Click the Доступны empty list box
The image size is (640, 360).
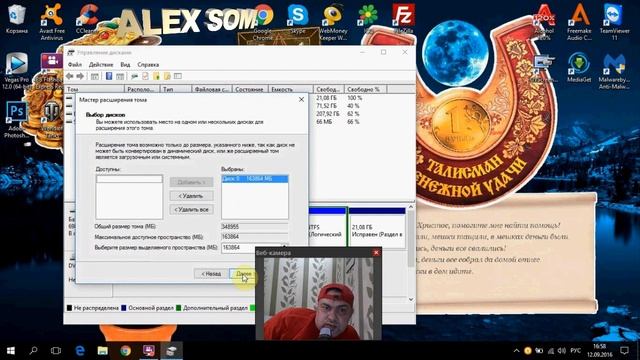[129, 197]
